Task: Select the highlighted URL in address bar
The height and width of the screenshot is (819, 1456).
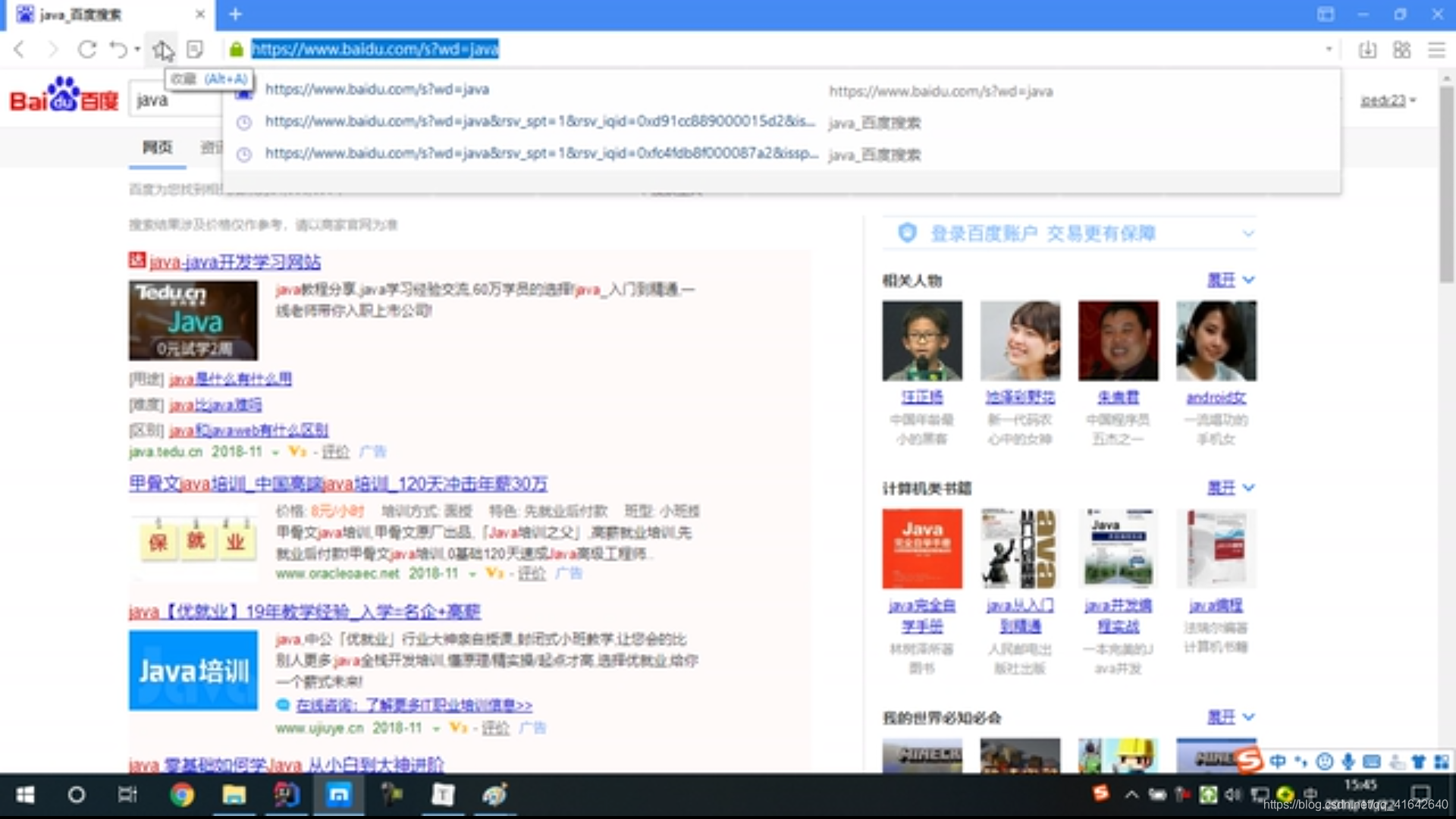Action: point(375,49)
